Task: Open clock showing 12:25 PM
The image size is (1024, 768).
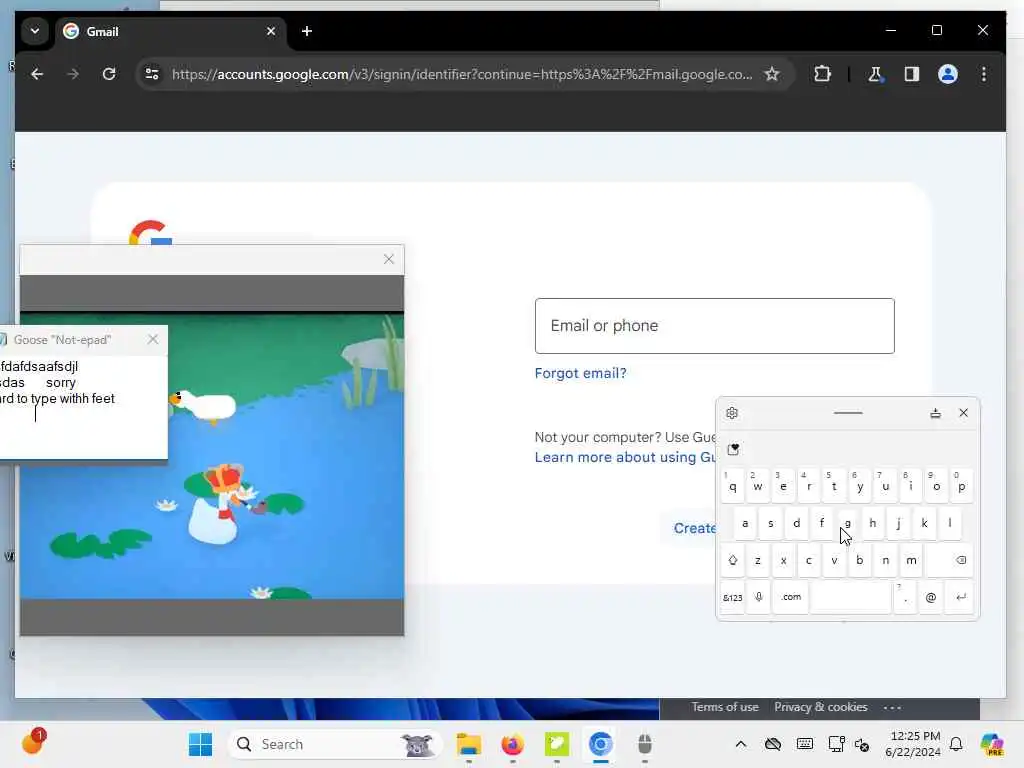Action: [913, 744]
